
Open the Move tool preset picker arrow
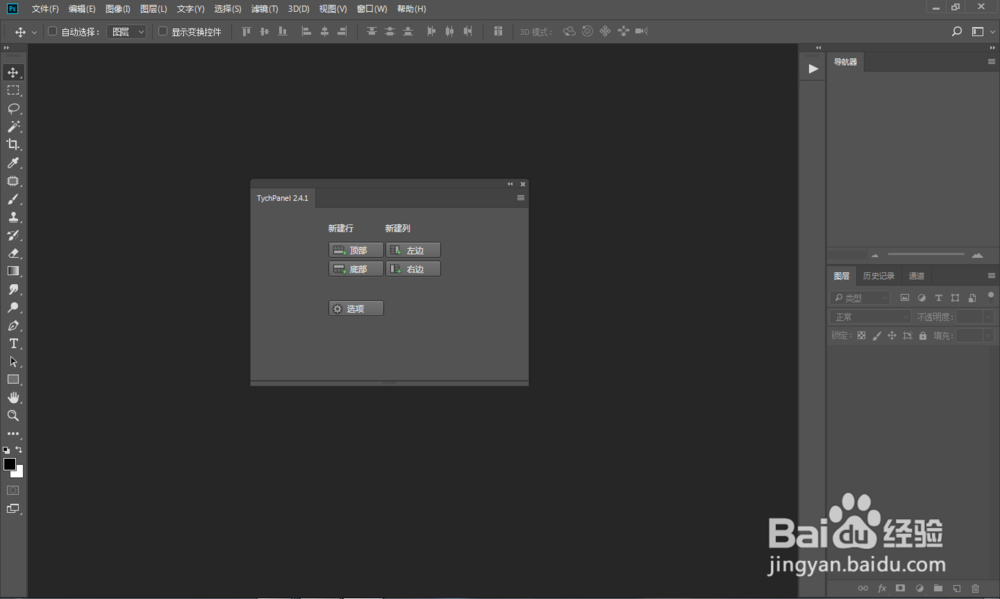tap(34, 32)
